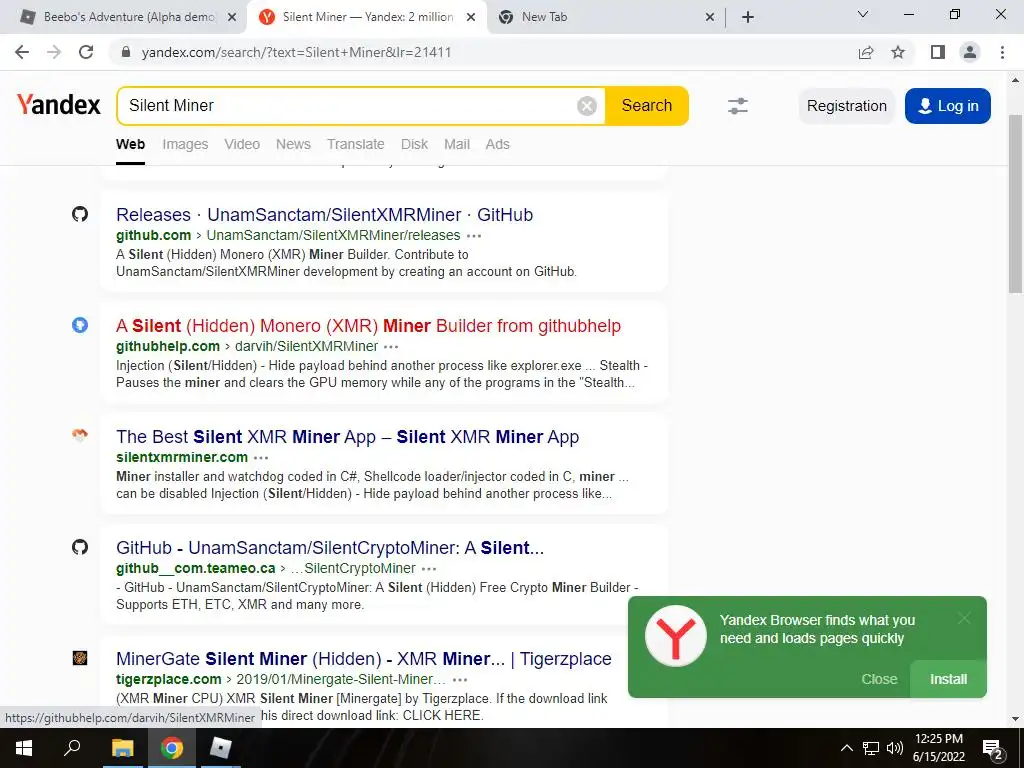Open more options for silentxmrminer.com result

(261, 458)
